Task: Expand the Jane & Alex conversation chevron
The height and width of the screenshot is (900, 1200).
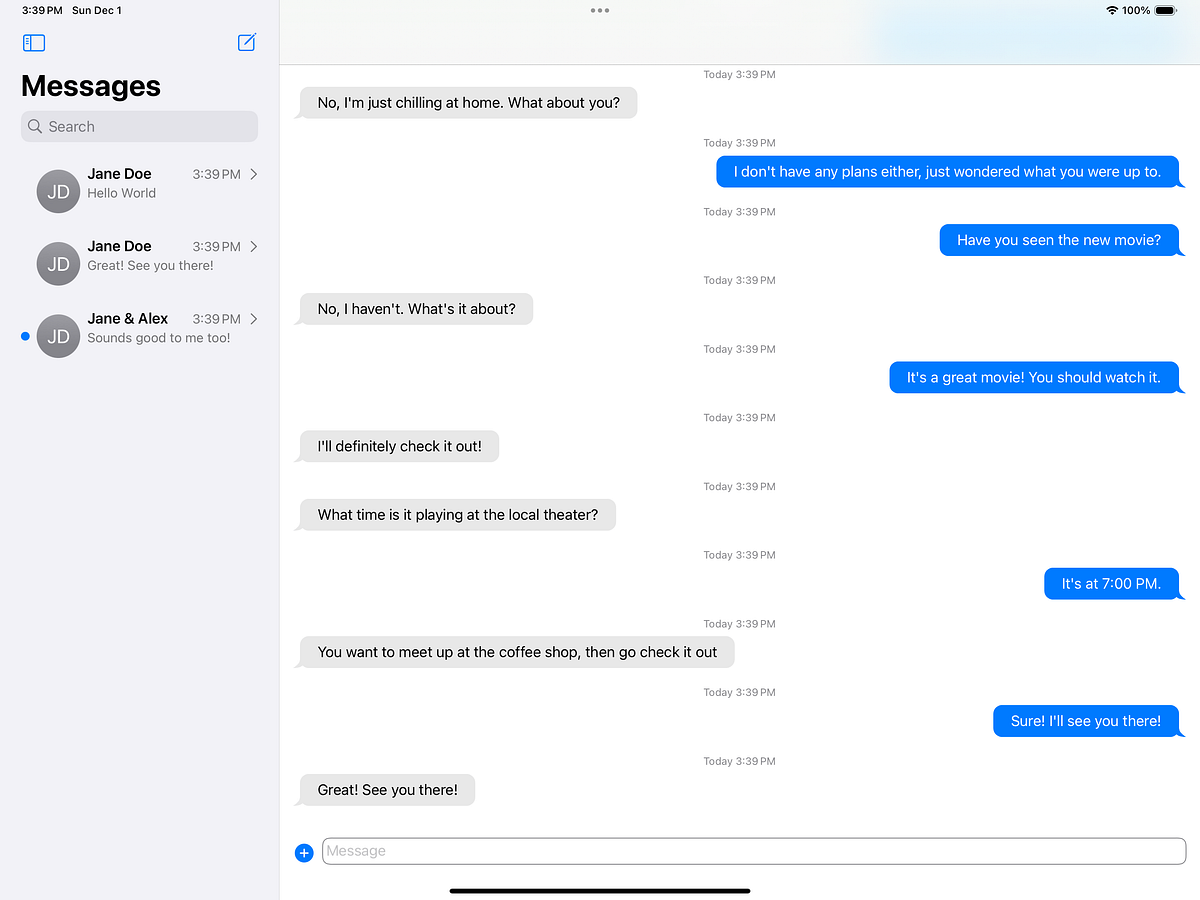Action: click(x=255, y=318)
